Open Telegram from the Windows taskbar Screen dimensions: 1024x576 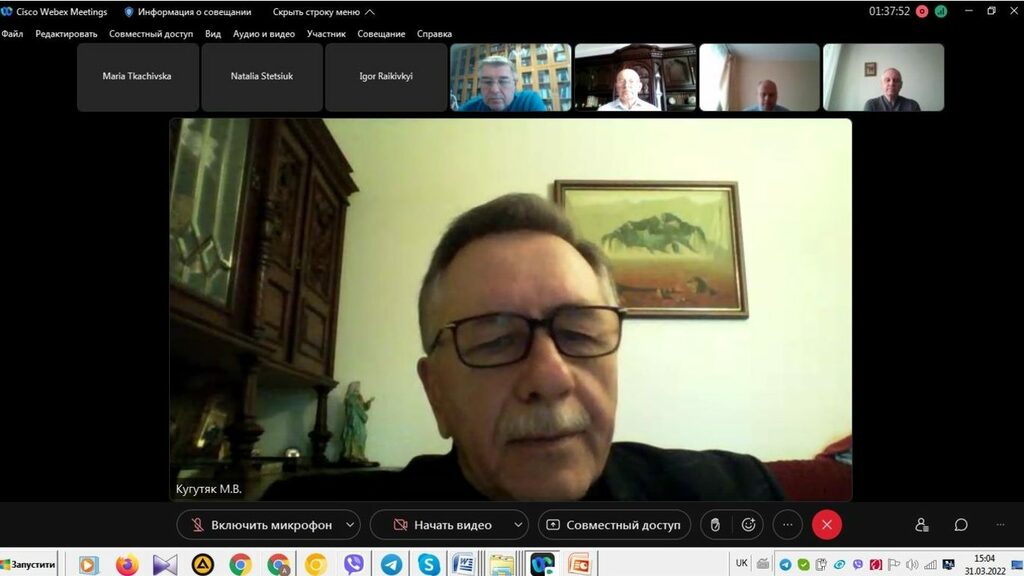click(391, 564)
